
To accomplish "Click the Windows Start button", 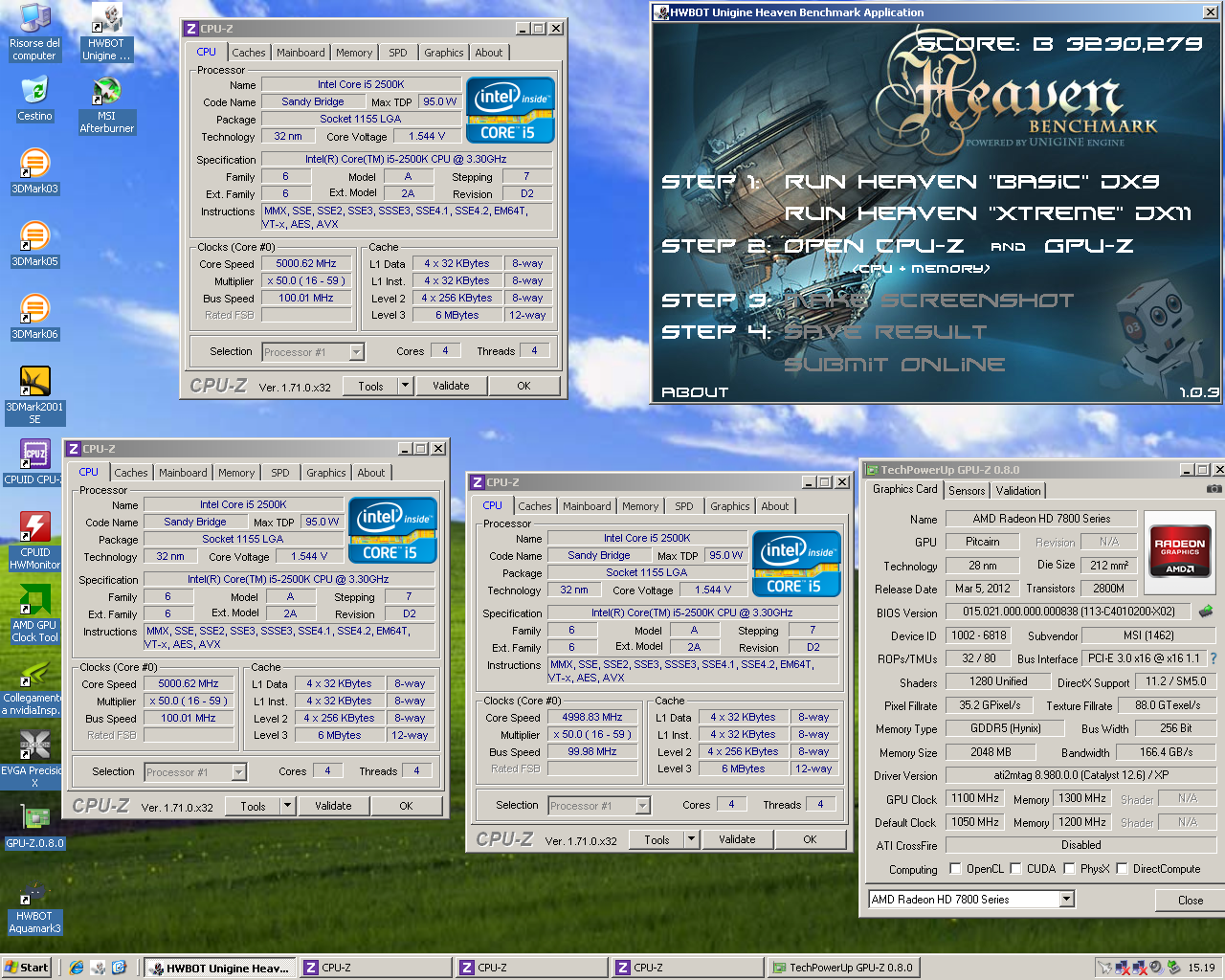I will 26,968.
